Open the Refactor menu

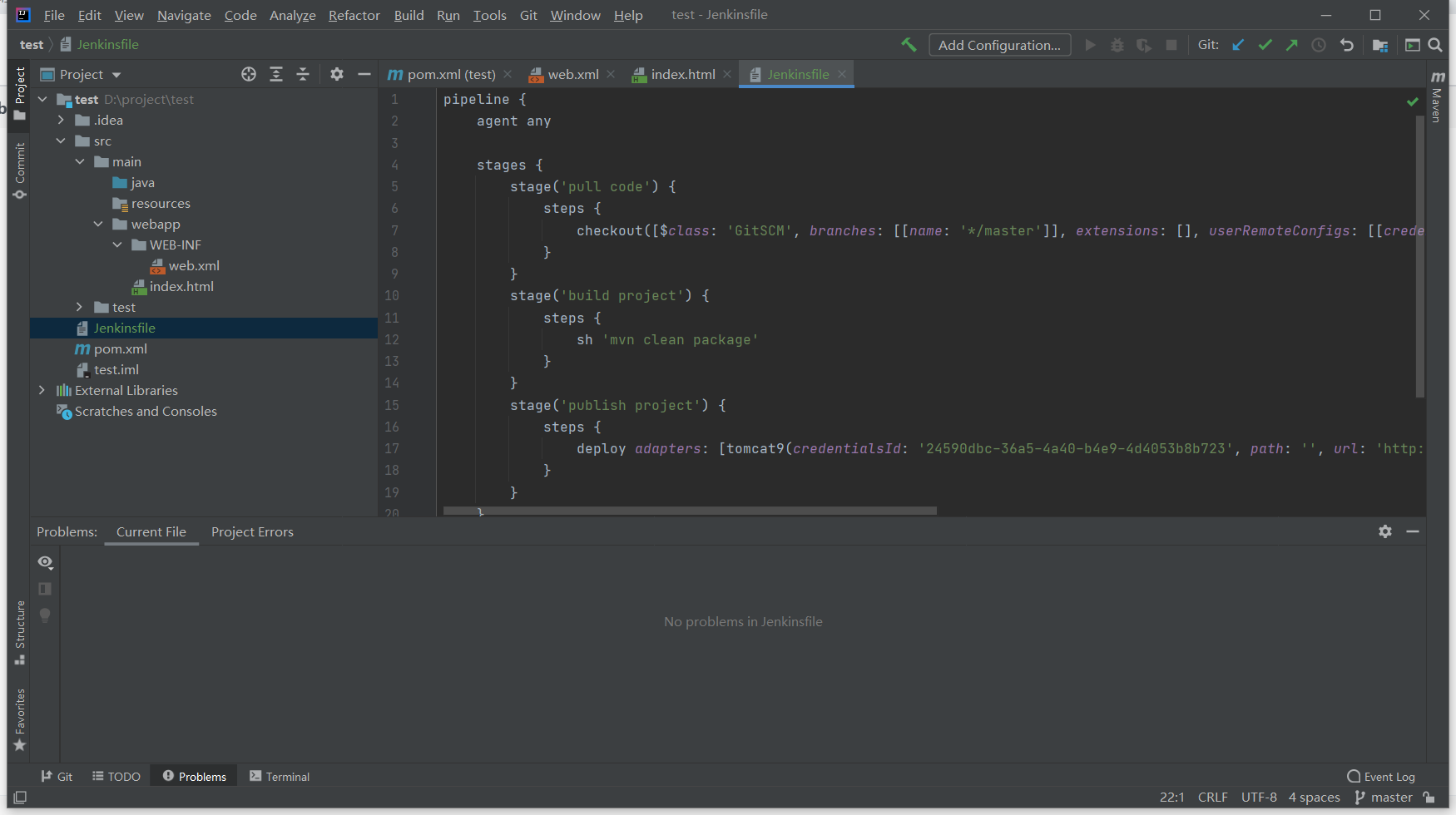[354, 15]
